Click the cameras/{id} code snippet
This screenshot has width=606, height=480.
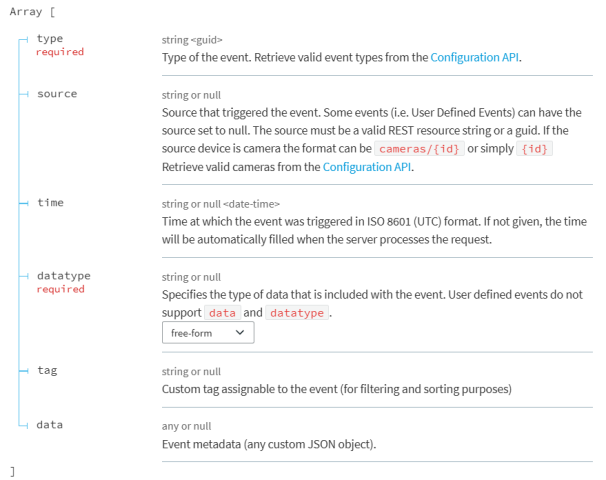point(415,148)
